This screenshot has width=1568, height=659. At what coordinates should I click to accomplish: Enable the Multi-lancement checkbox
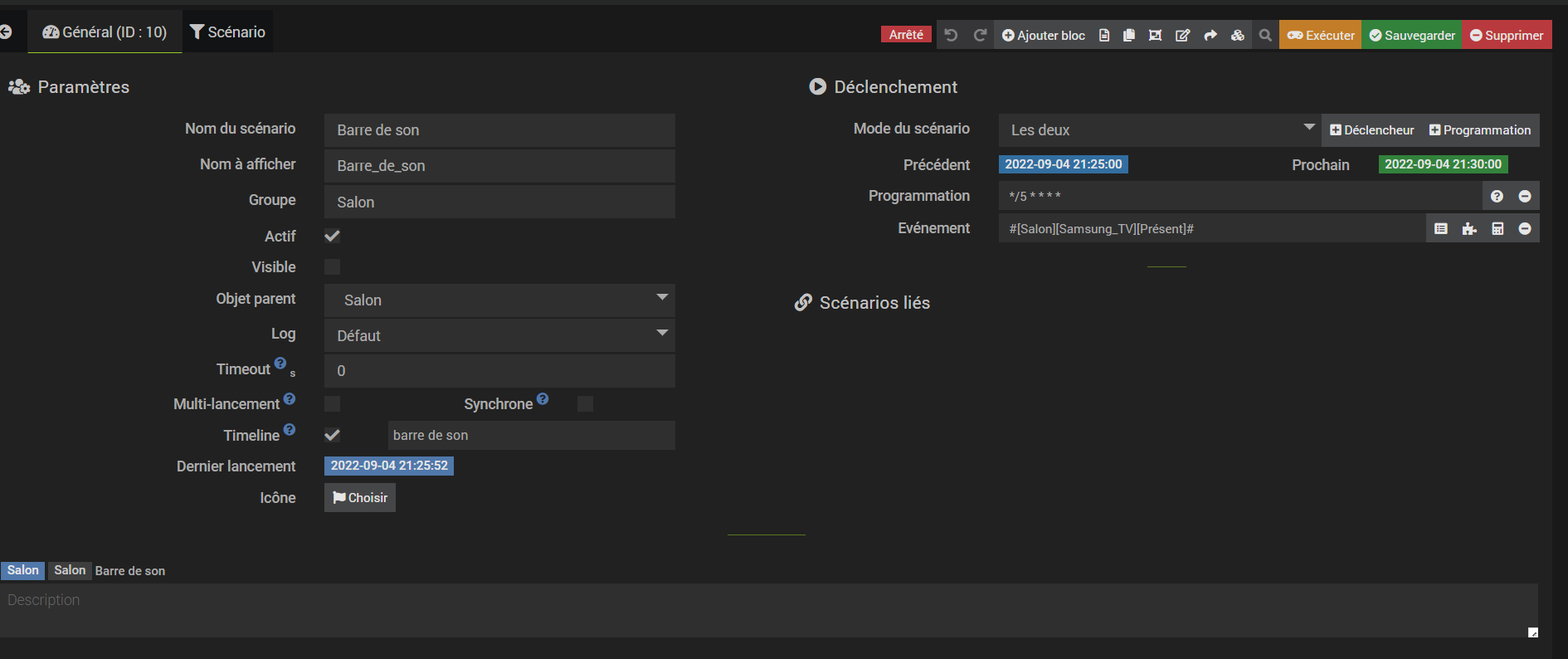tap(332, 403)
